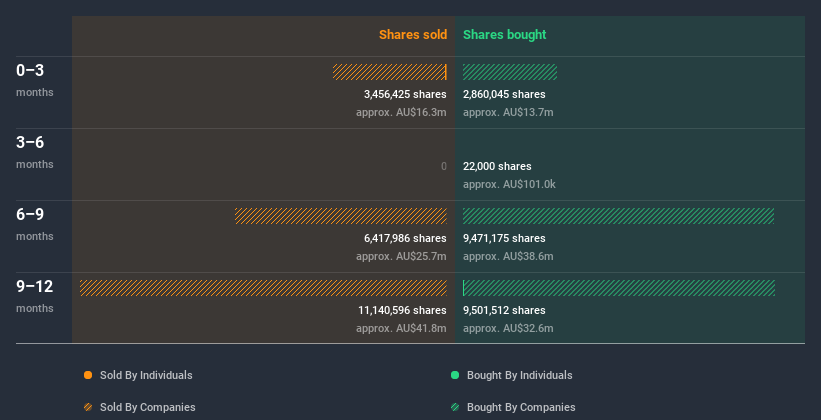Click the 6–9 months orange sold bar
This screenshot has height=420, width=821.
(341, 216)
